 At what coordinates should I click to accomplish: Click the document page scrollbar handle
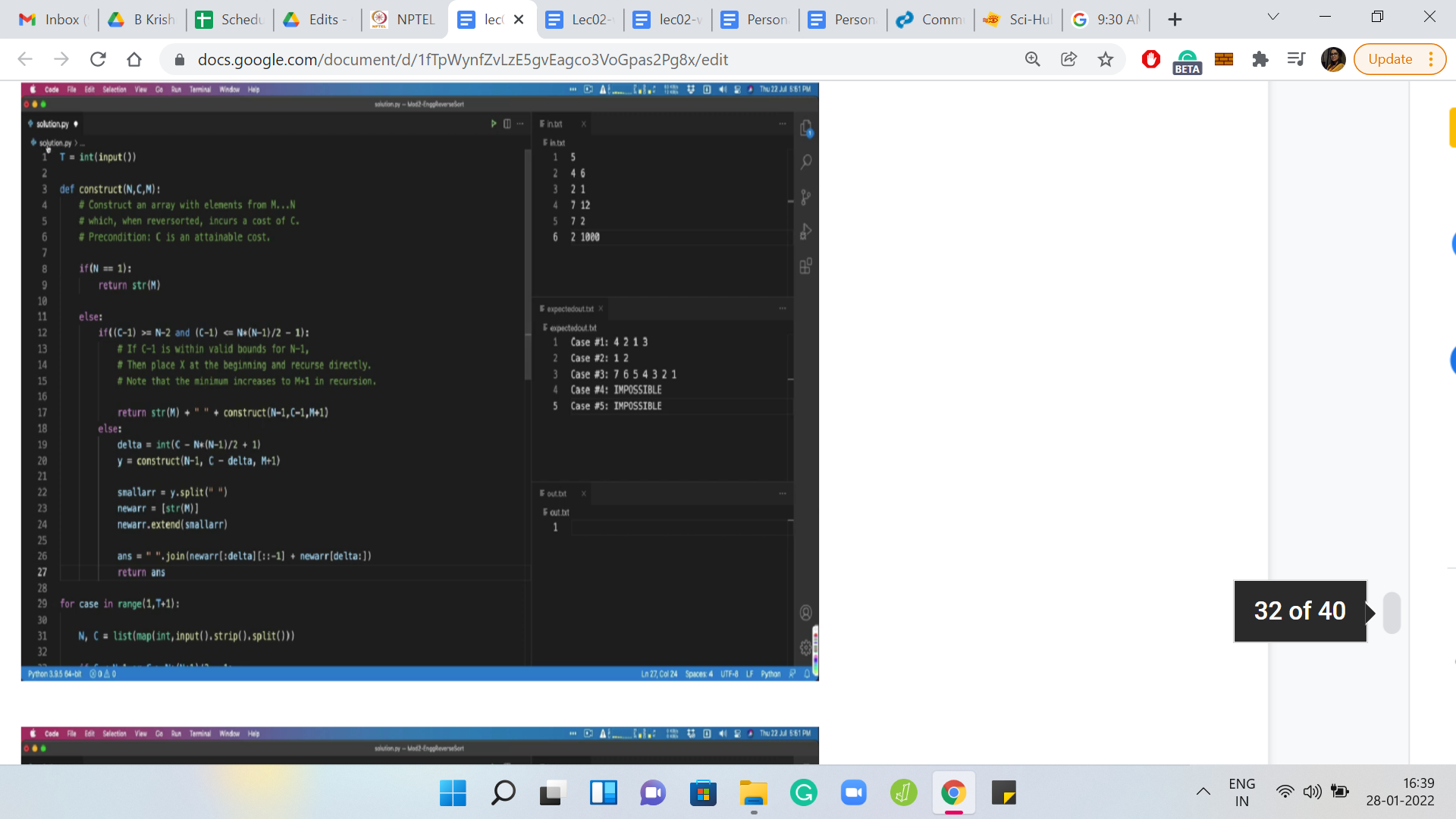click(1391, 612)
